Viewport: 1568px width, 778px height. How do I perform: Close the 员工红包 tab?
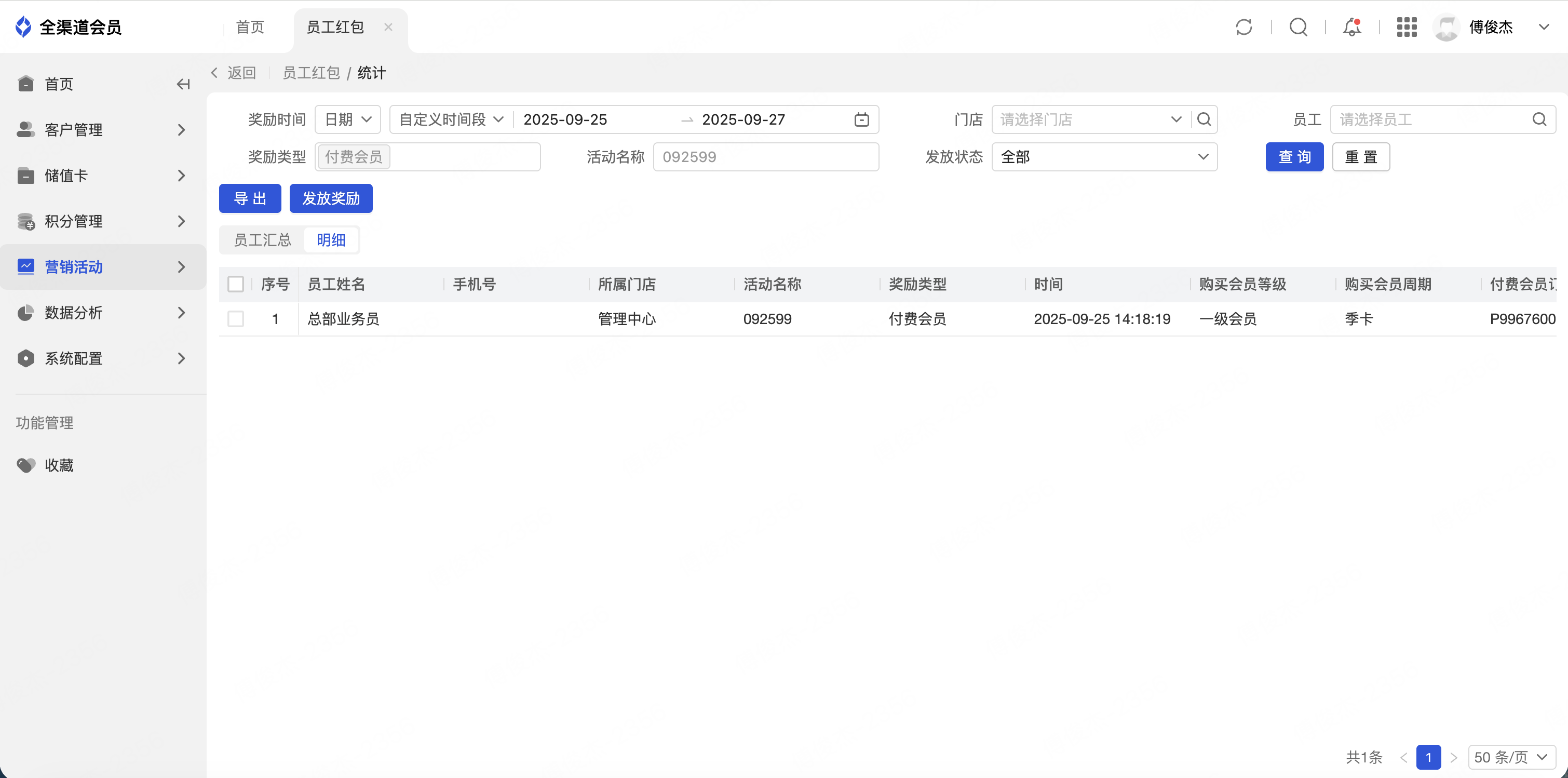click(x=388, y=27)
